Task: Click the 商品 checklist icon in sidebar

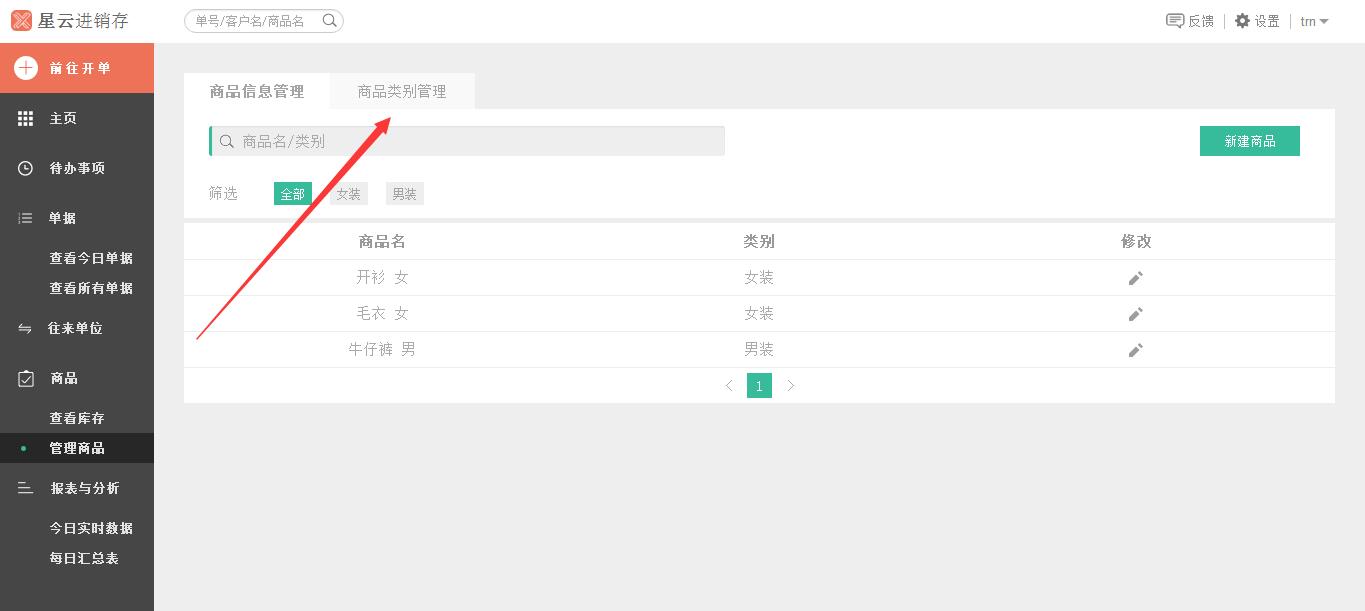Action: 24,378
